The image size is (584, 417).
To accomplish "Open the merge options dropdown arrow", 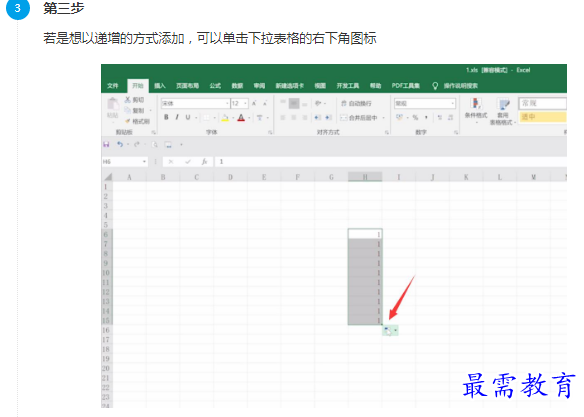I will click(x=383, y=118).
